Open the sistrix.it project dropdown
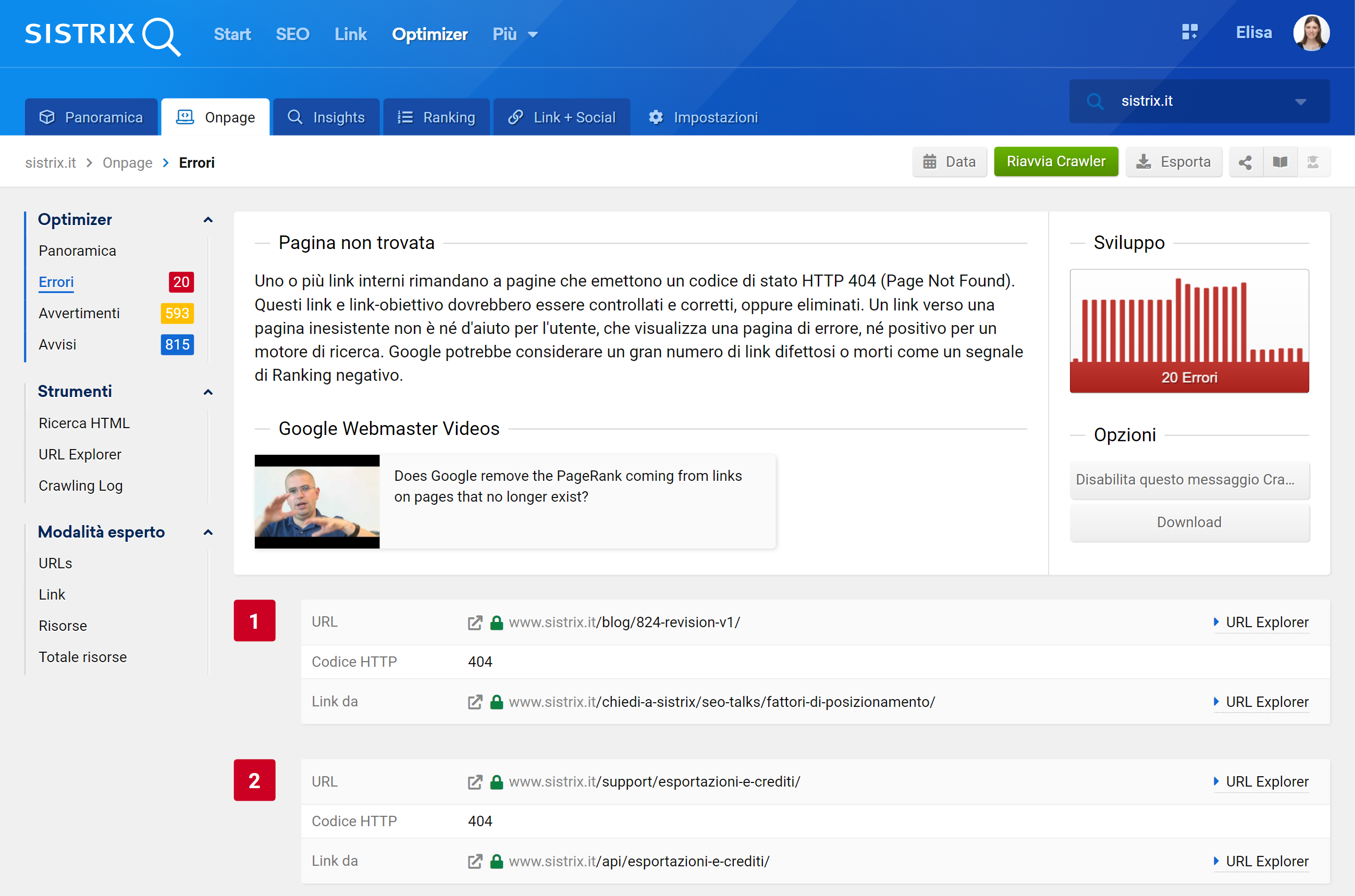 point(1199,101)
